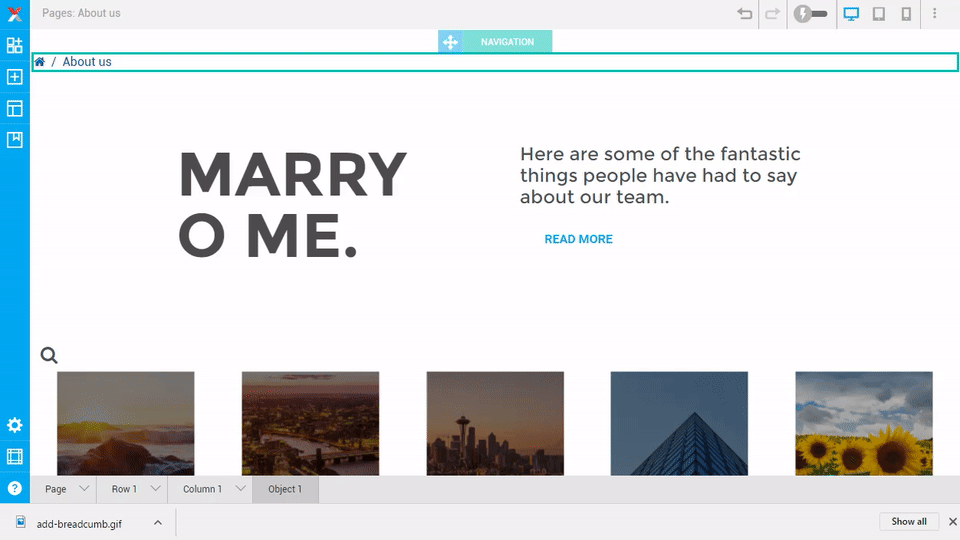Open the downloaded add-breadcumb.gif file
The image size is (960, 540).
click(79, 523)
